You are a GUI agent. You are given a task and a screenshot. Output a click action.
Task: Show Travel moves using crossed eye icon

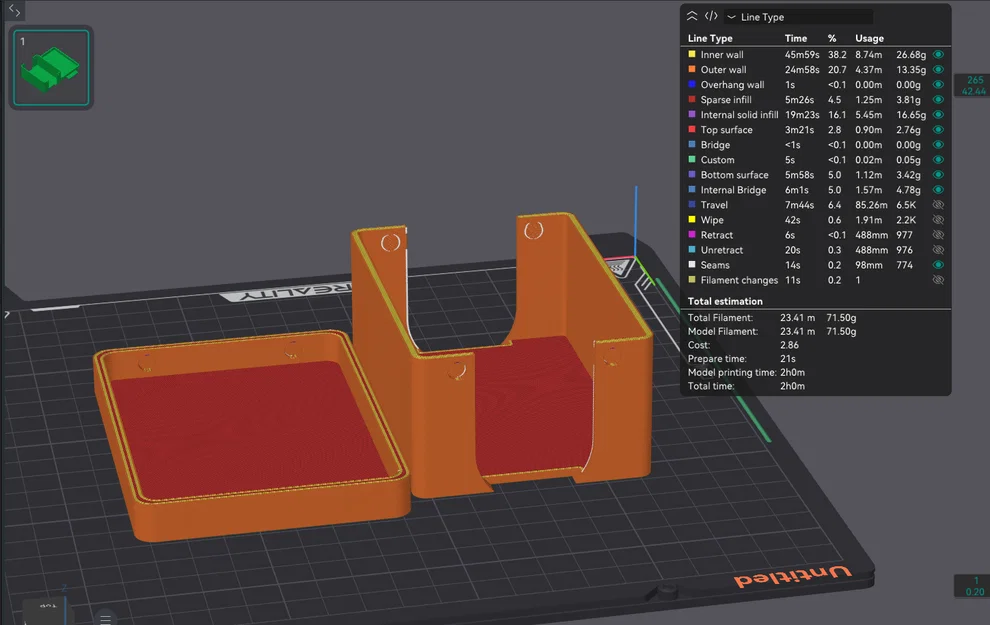click(938, 205)
